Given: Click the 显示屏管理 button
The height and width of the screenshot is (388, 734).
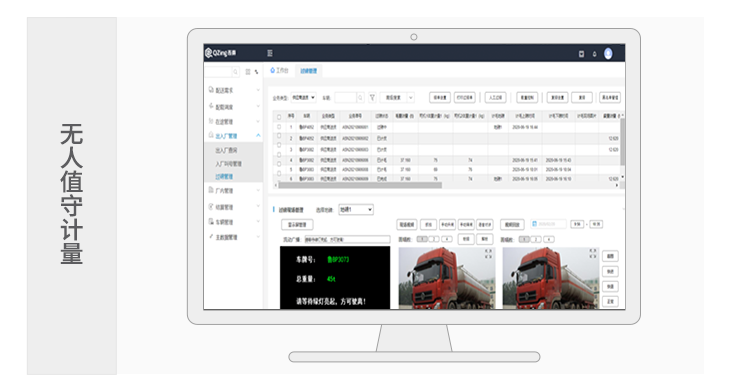Looking at the screenshot, I should [x=297, y=225].
